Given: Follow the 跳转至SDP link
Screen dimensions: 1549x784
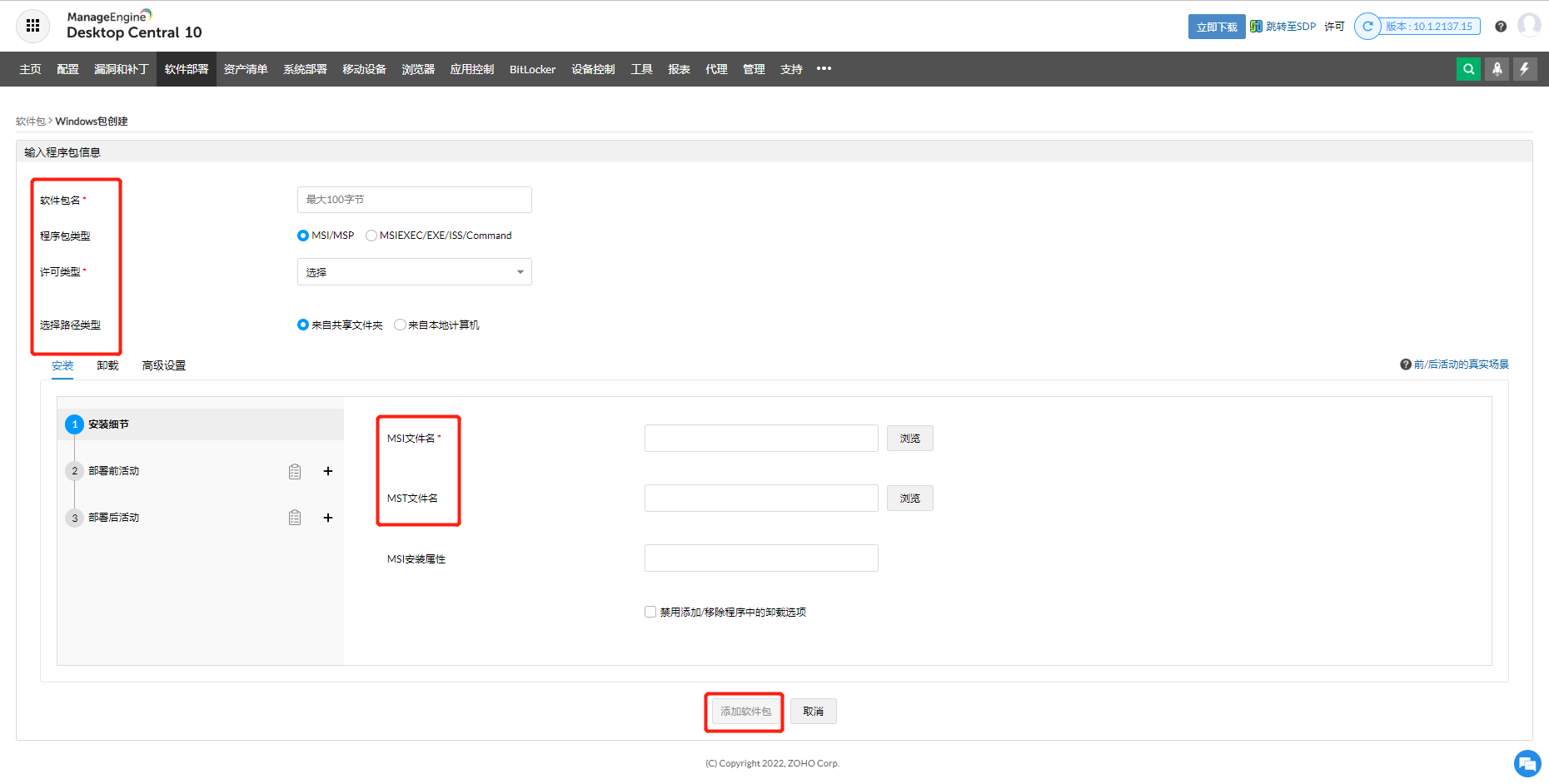Looking at the screenshot, I should [1291, 27].
